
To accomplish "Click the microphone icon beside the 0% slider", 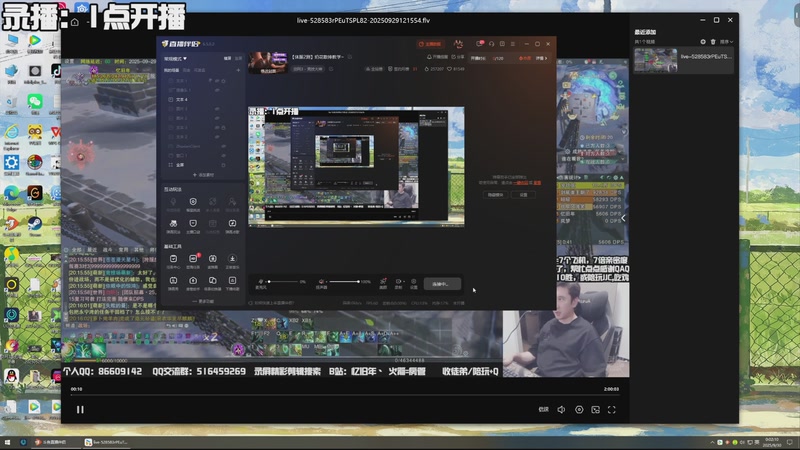I will click(x=261, y=282).
